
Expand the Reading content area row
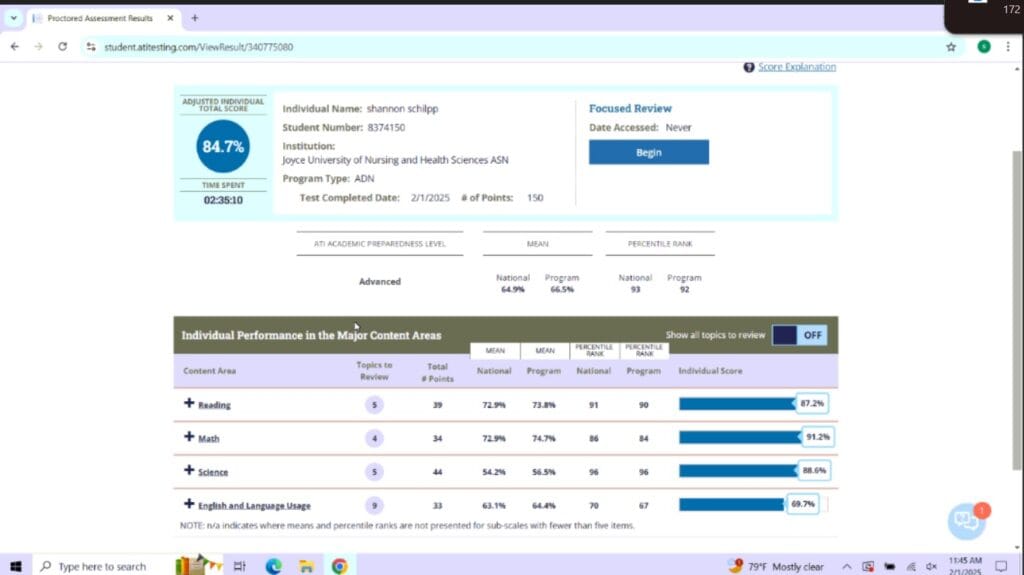pyautogui.click(x=189, y=404)
